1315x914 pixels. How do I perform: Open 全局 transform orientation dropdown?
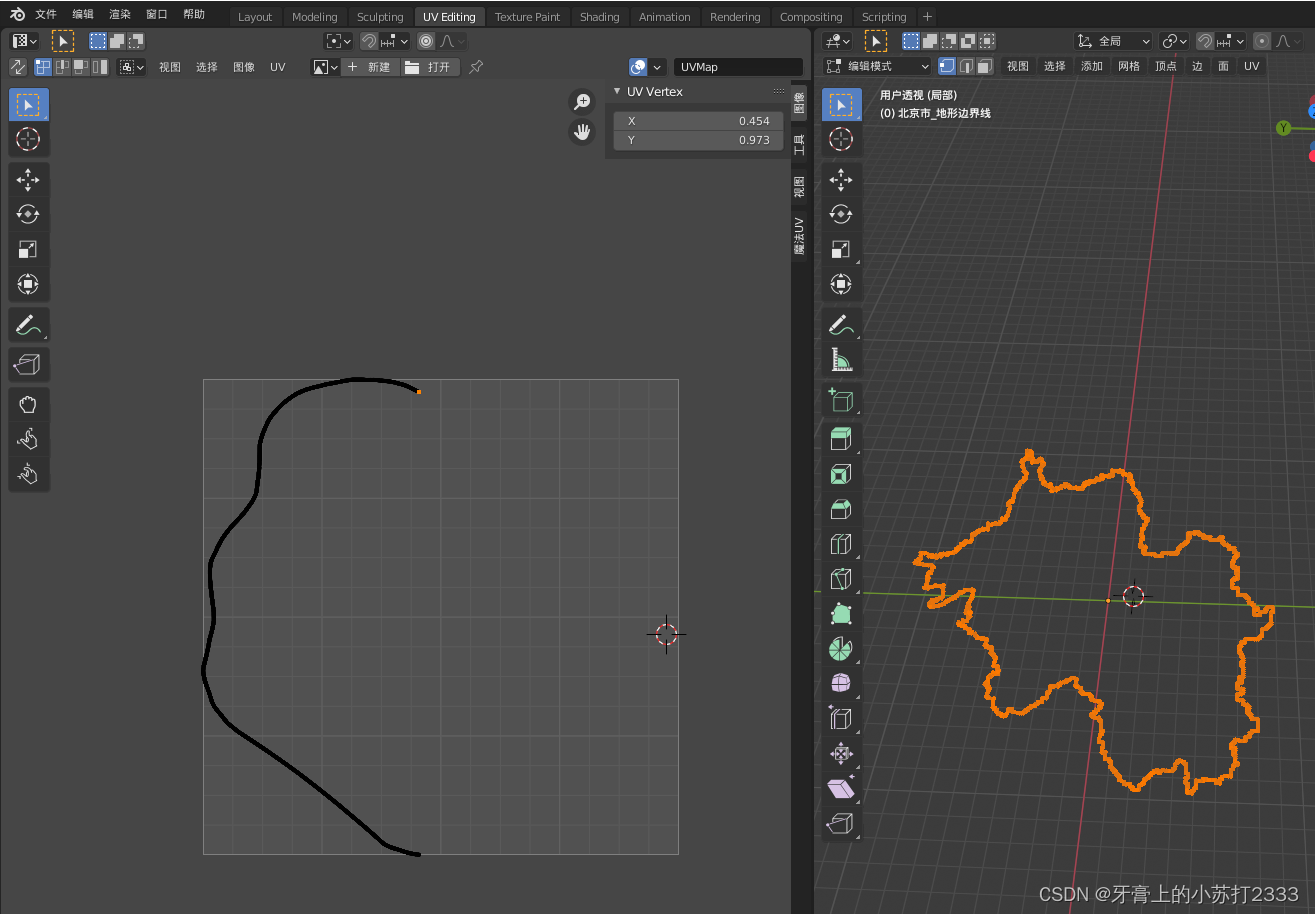coord(1113,41)
